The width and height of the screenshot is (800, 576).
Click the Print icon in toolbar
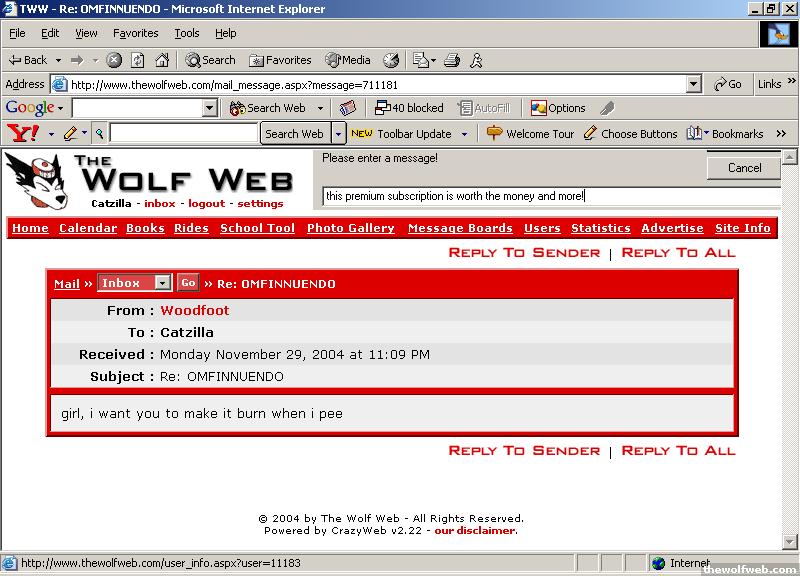tap(455, 60)
